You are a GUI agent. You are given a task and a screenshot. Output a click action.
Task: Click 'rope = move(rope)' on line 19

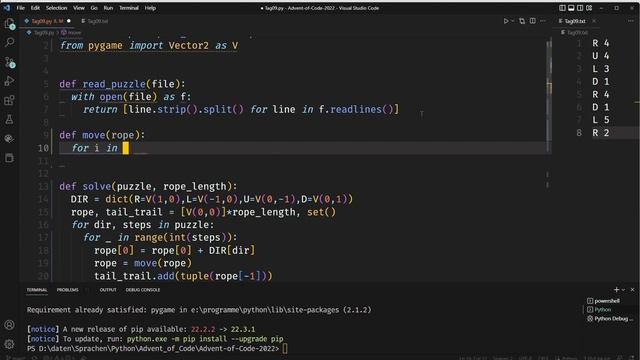143,263
